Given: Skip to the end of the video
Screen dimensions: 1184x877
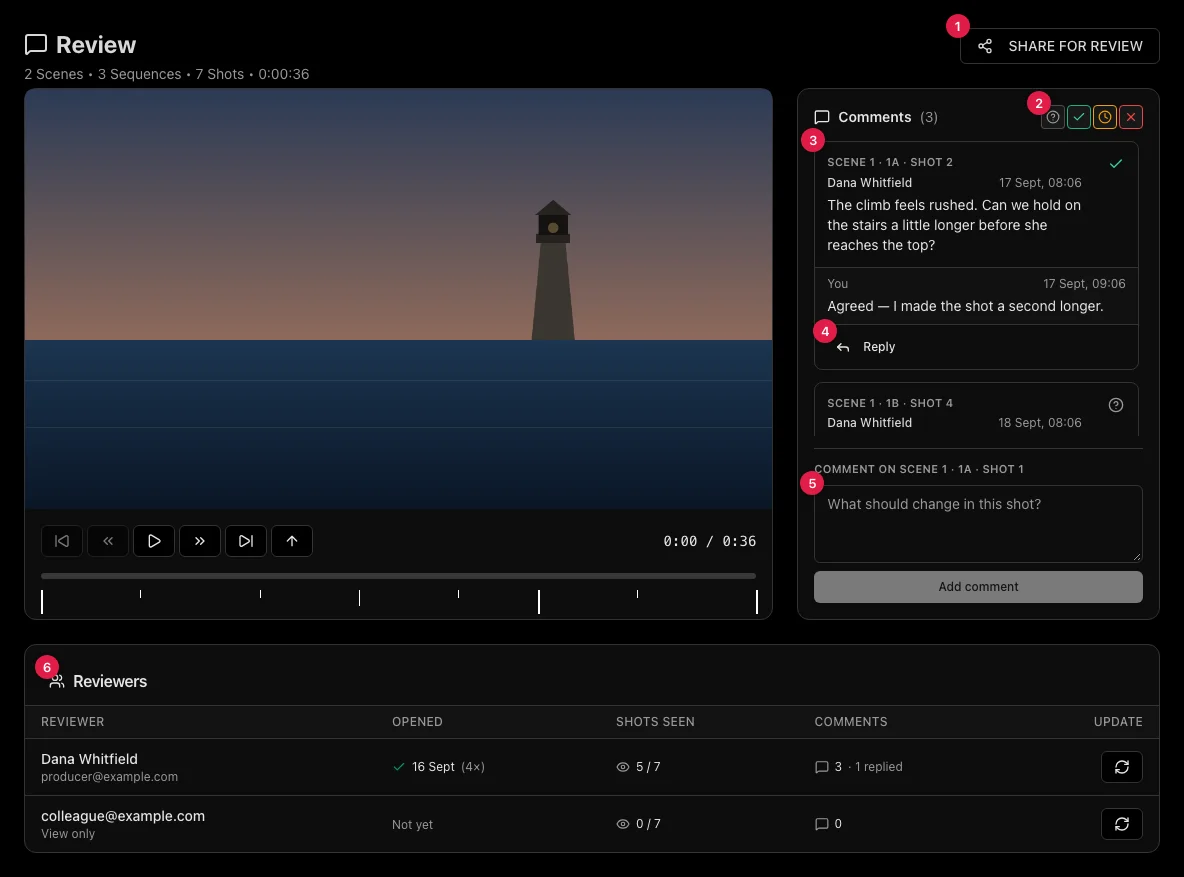Looking at the screenshot, I should [245, 541].
